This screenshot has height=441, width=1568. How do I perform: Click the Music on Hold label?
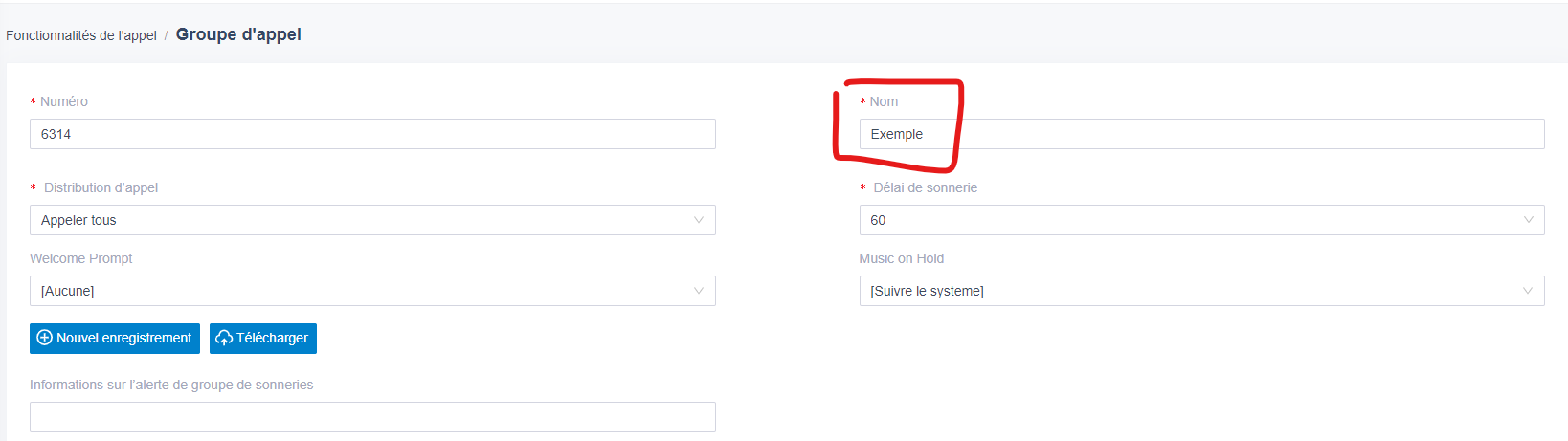tap(902, 258)
